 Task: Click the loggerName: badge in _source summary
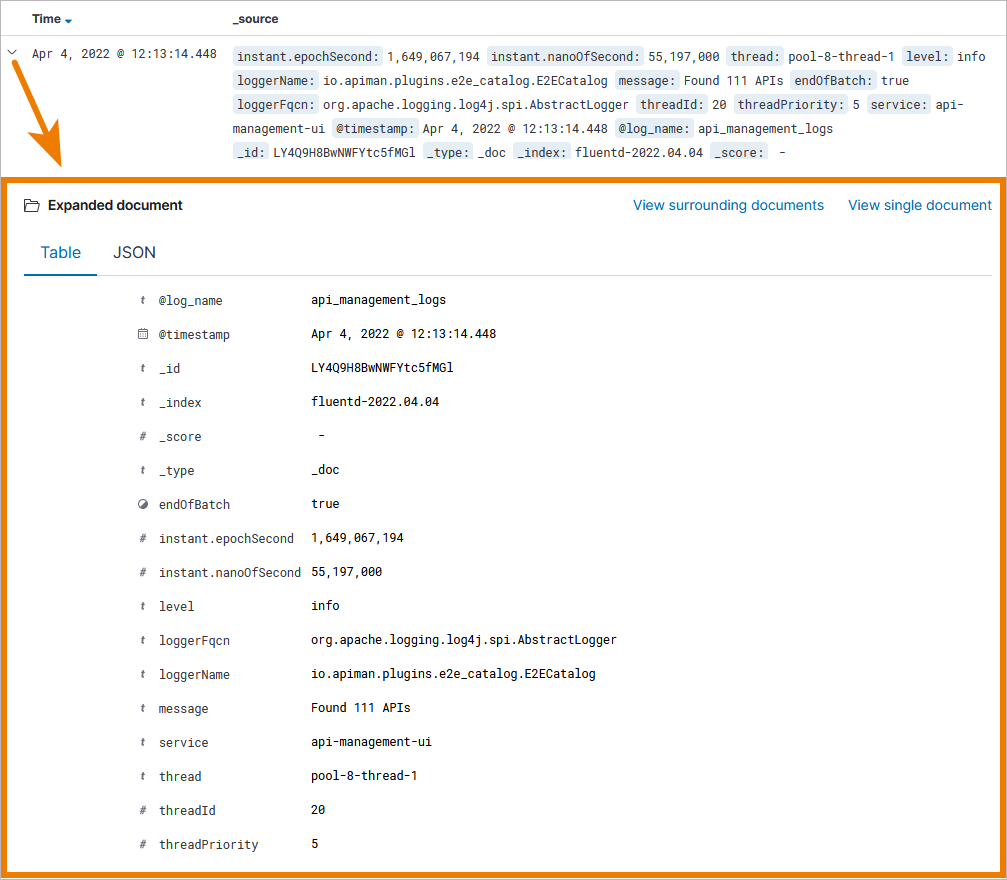276,81
